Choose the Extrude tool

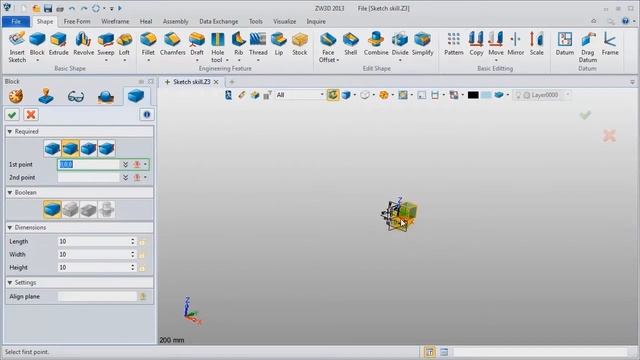[x=58, y=43]
